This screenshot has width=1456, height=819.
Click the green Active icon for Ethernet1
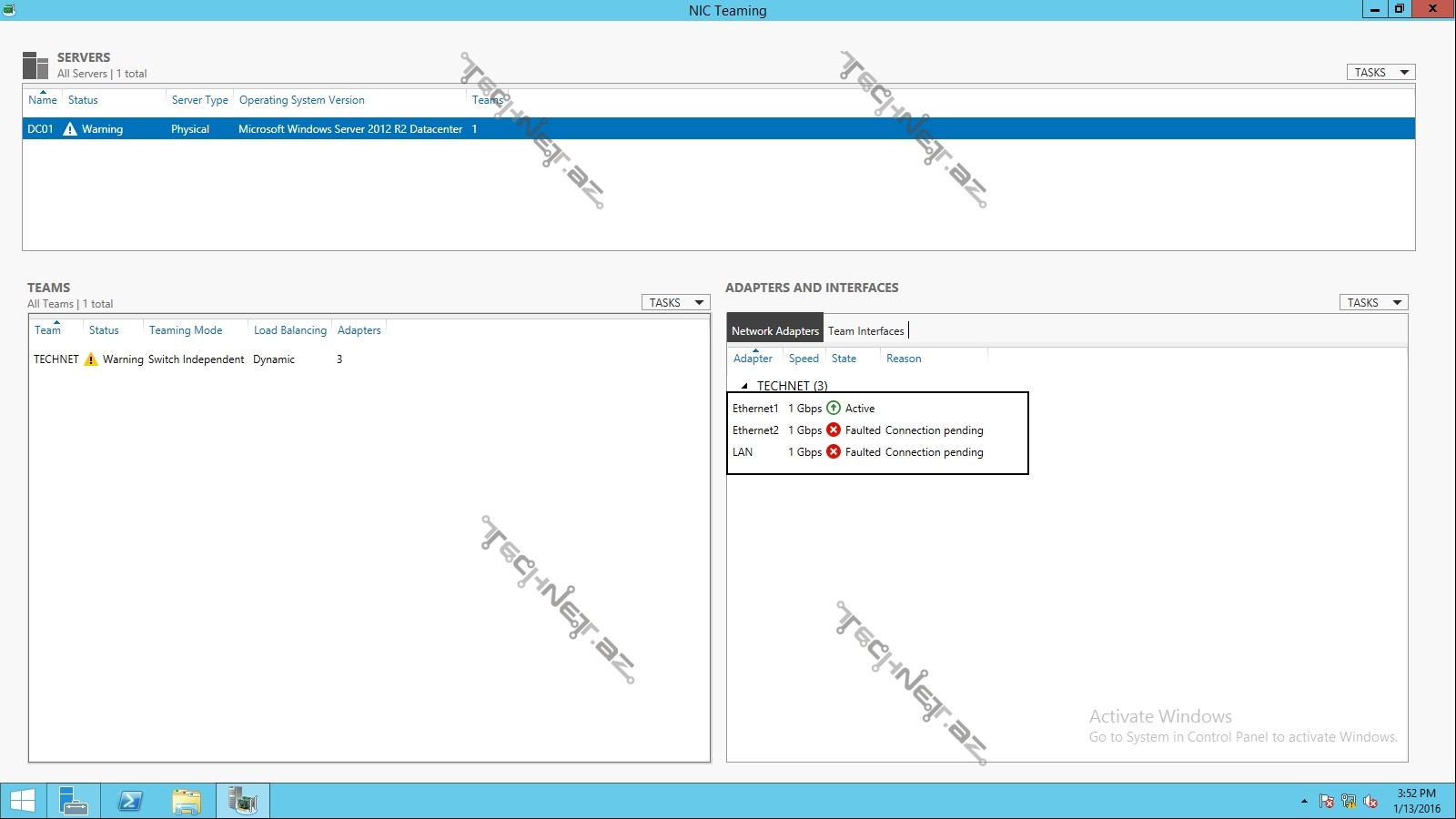point(834,409)
